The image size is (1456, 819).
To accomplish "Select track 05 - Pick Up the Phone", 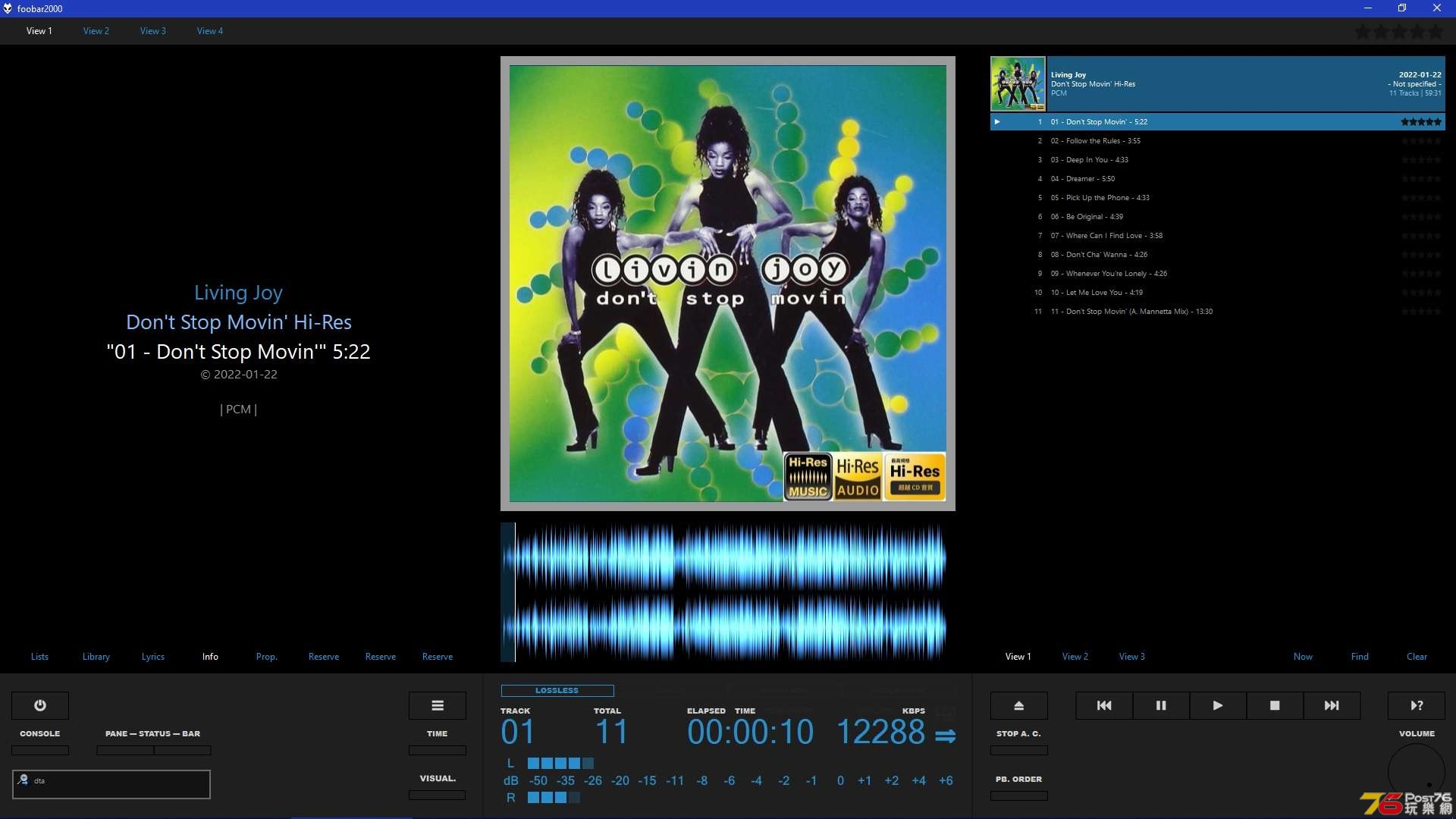I will (x=1217, y=197).
